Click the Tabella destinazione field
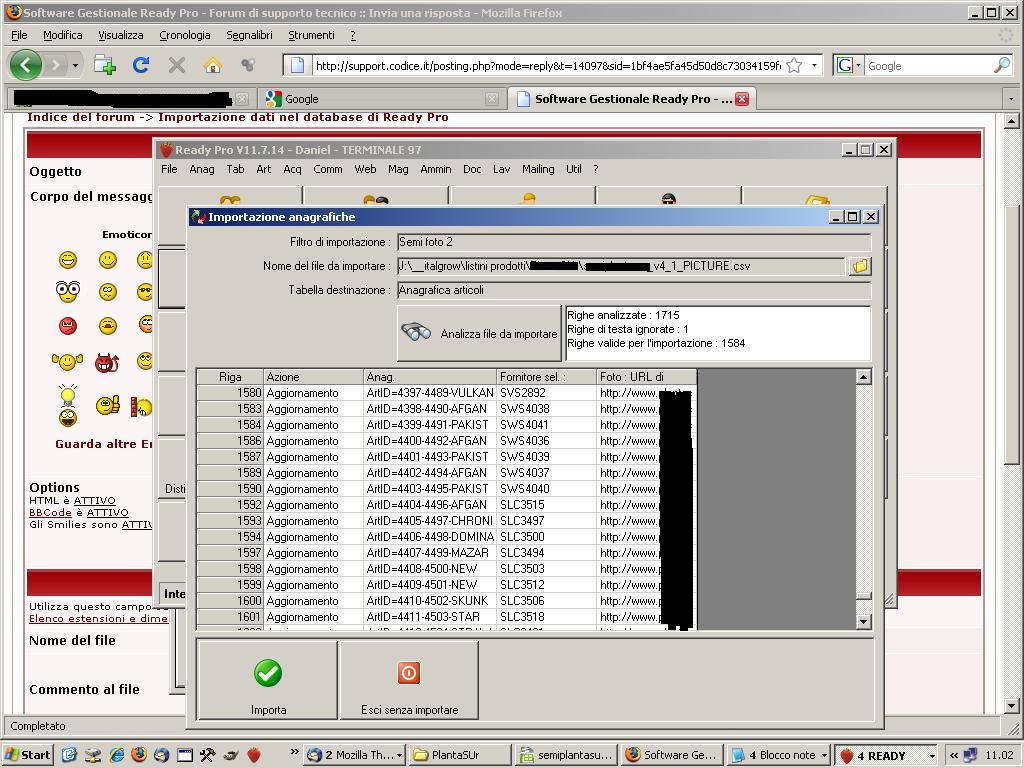This screenshot has height=768, width=1024. [x=633, y=290]
